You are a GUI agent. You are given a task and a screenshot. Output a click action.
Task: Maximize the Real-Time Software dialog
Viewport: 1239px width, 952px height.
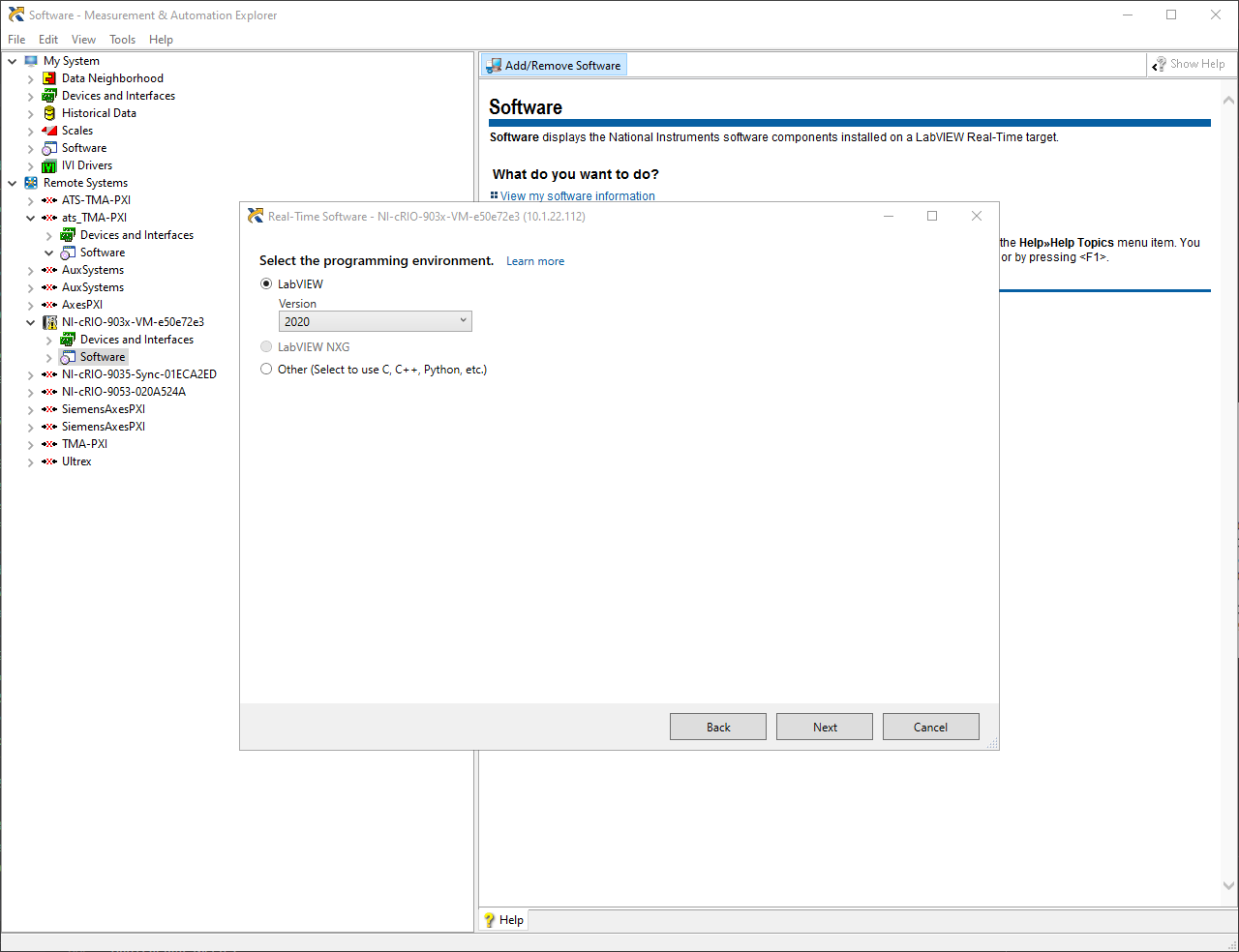tap(932, 216)
